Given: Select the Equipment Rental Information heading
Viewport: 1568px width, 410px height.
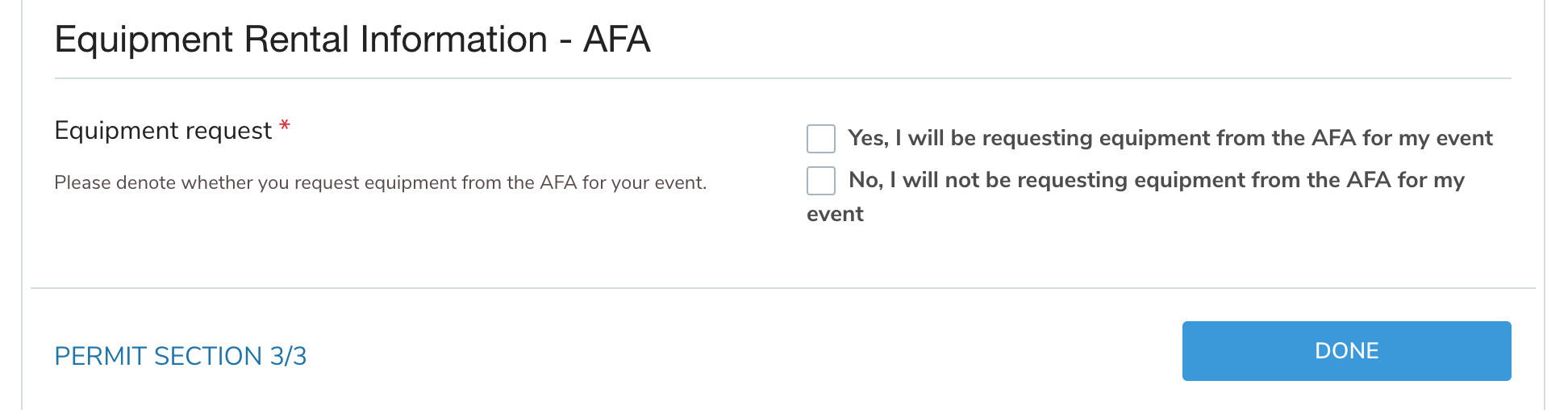Looking at the screenshot, I should click(x=352, y=40).
